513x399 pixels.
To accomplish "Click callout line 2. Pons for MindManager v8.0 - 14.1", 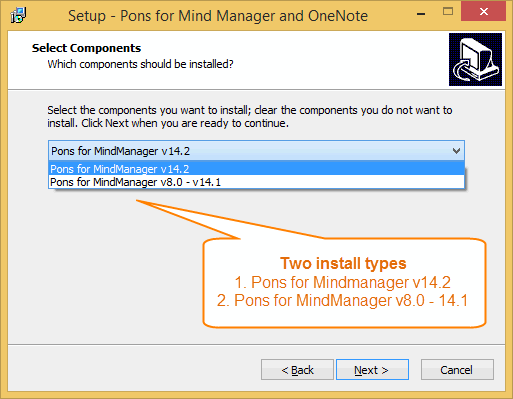I will click(343, 300).
